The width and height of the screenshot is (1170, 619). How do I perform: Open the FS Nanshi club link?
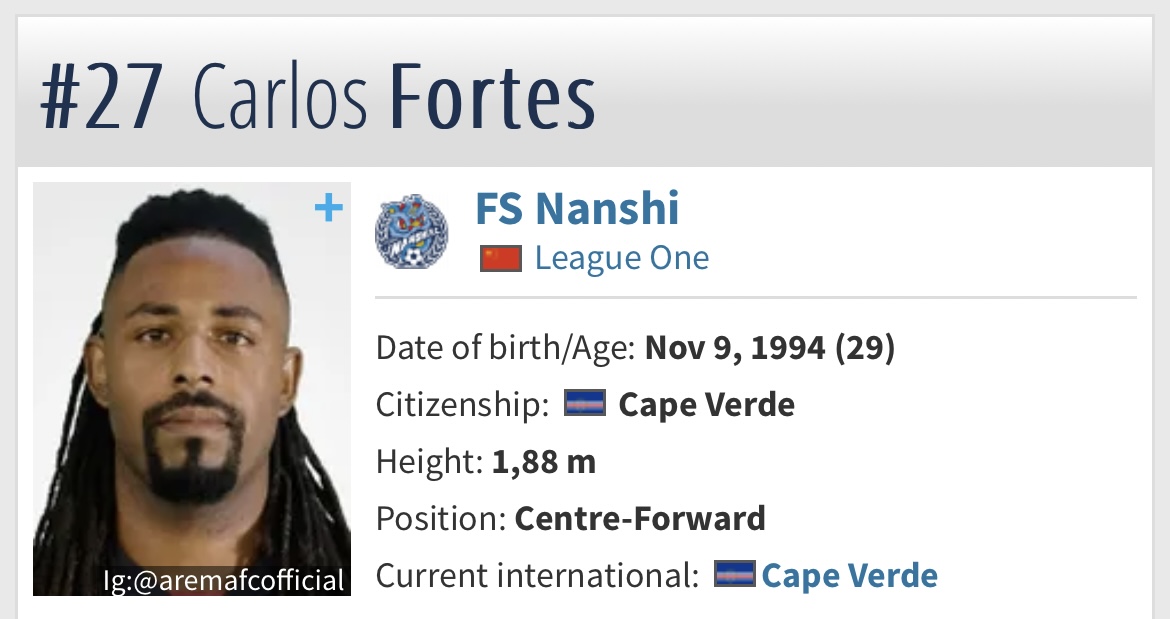point(577,209)
